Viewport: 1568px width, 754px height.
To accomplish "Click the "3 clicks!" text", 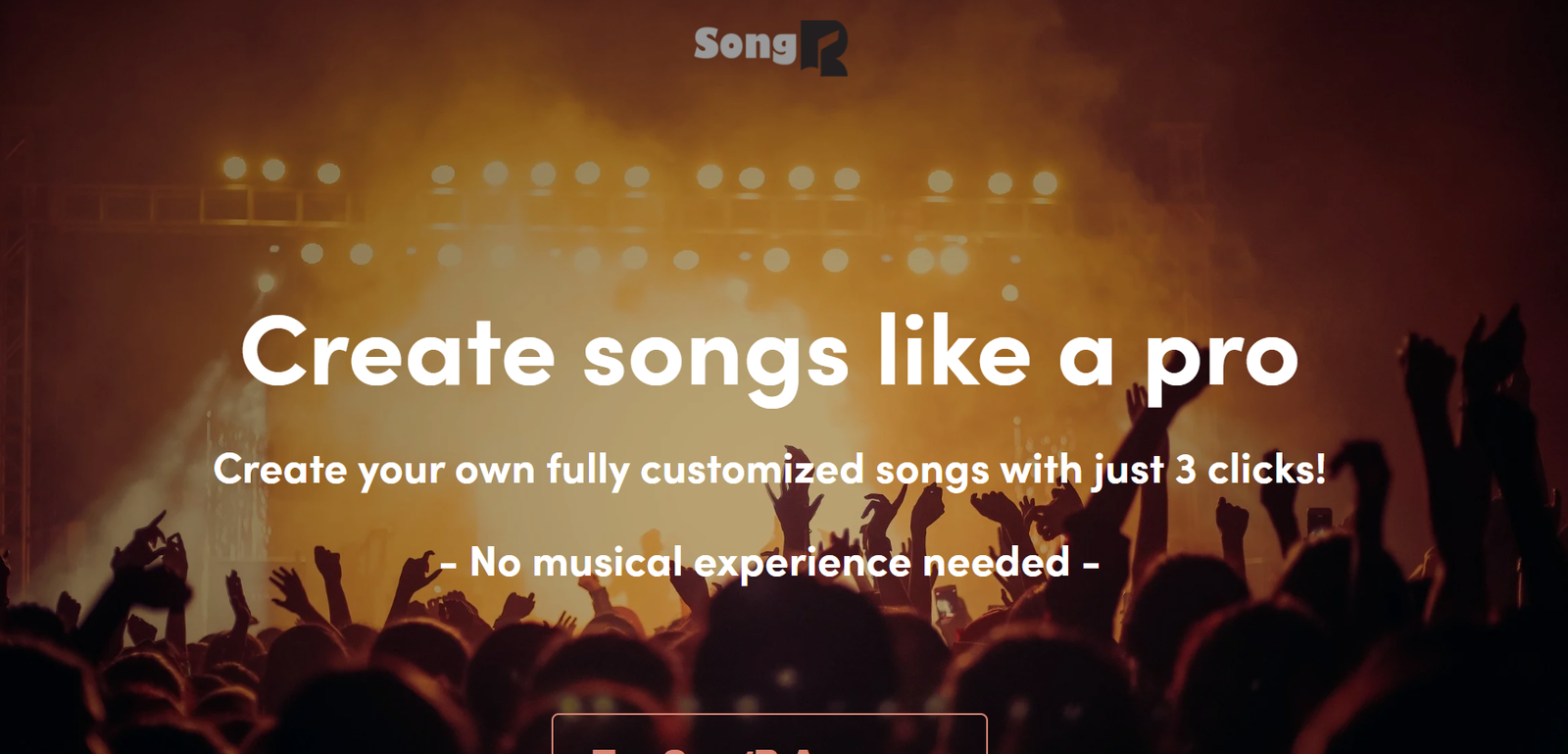I will click(1250, 470).
